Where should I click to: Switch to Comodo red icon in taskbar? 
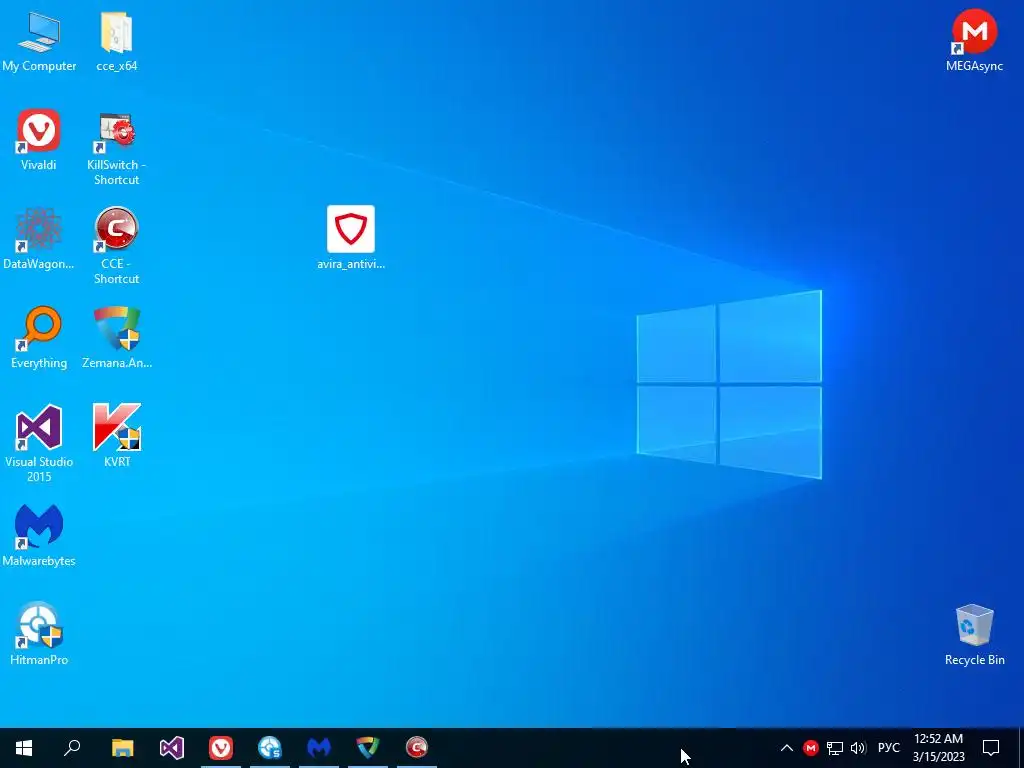coord(417,748)
